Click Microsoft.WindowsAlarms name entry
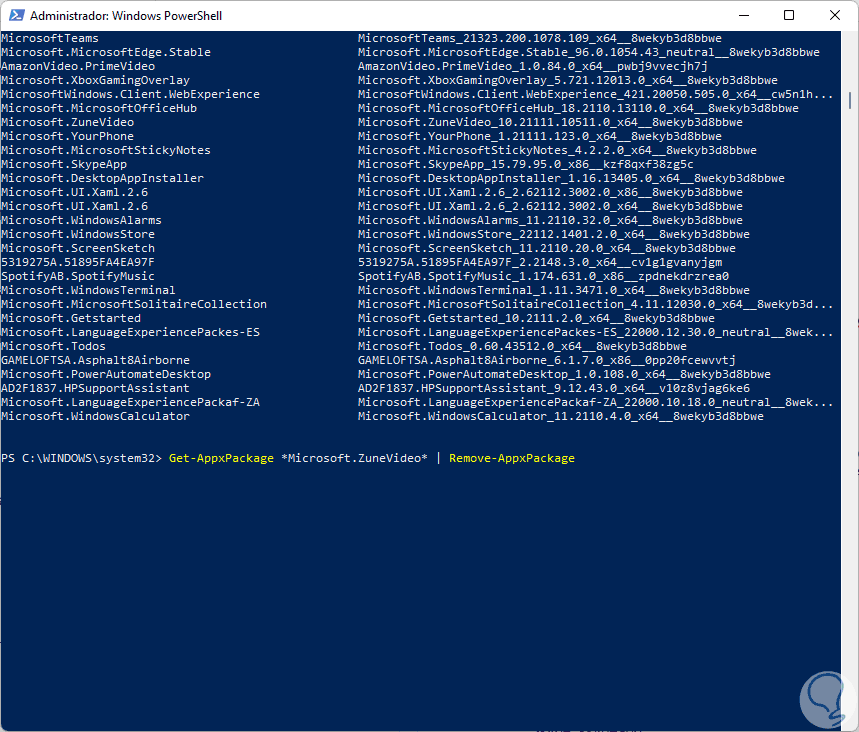The image size is (859, 732). [x=81, y=220]
